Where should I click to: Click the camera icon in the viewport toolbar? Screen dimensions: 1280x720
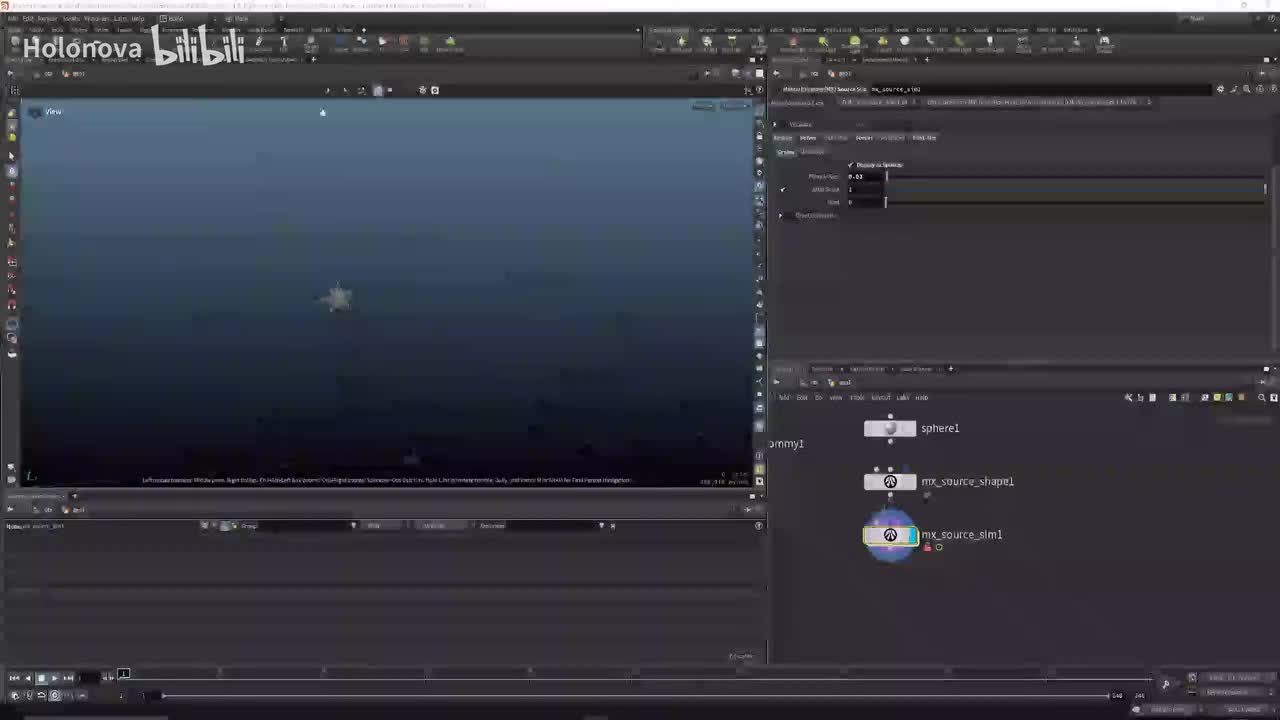[434, 90]
